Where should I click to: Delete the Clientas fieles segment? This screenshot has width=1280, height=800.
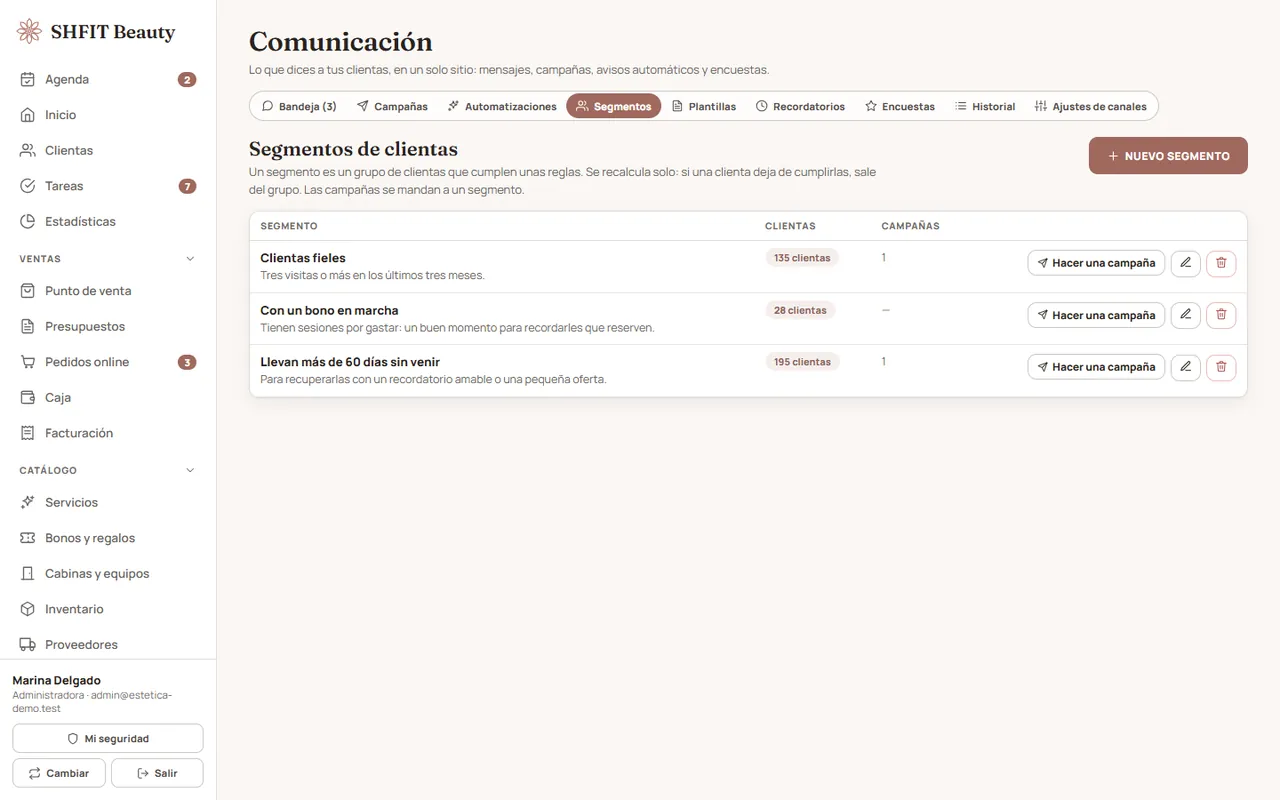pos(1221,263)
